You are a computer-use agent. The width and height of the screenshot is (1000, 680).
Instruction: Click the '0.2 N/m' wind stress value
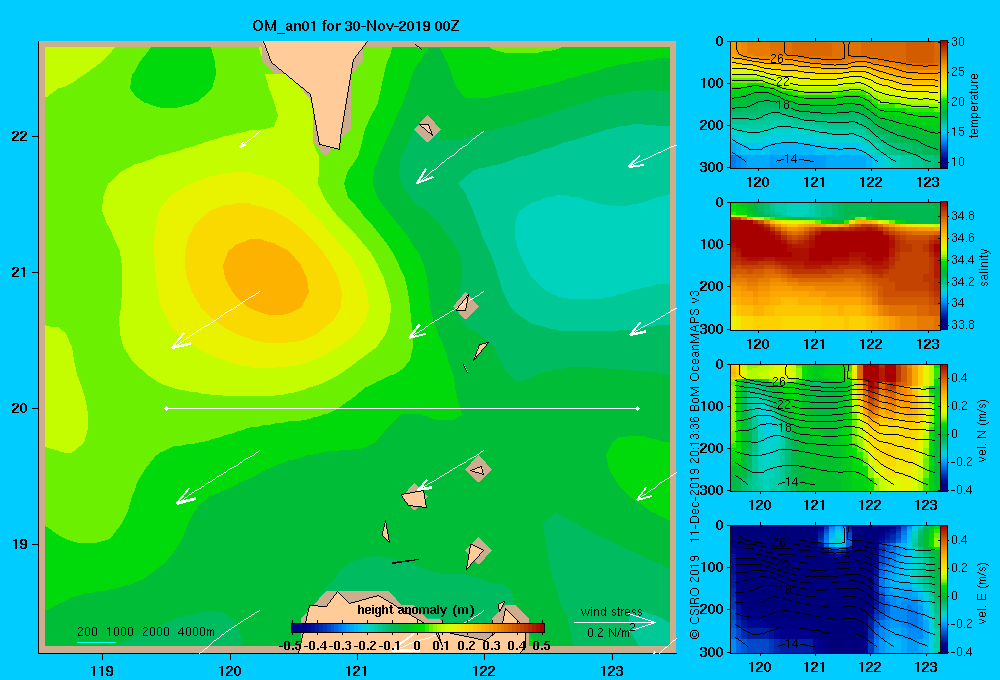610,632
